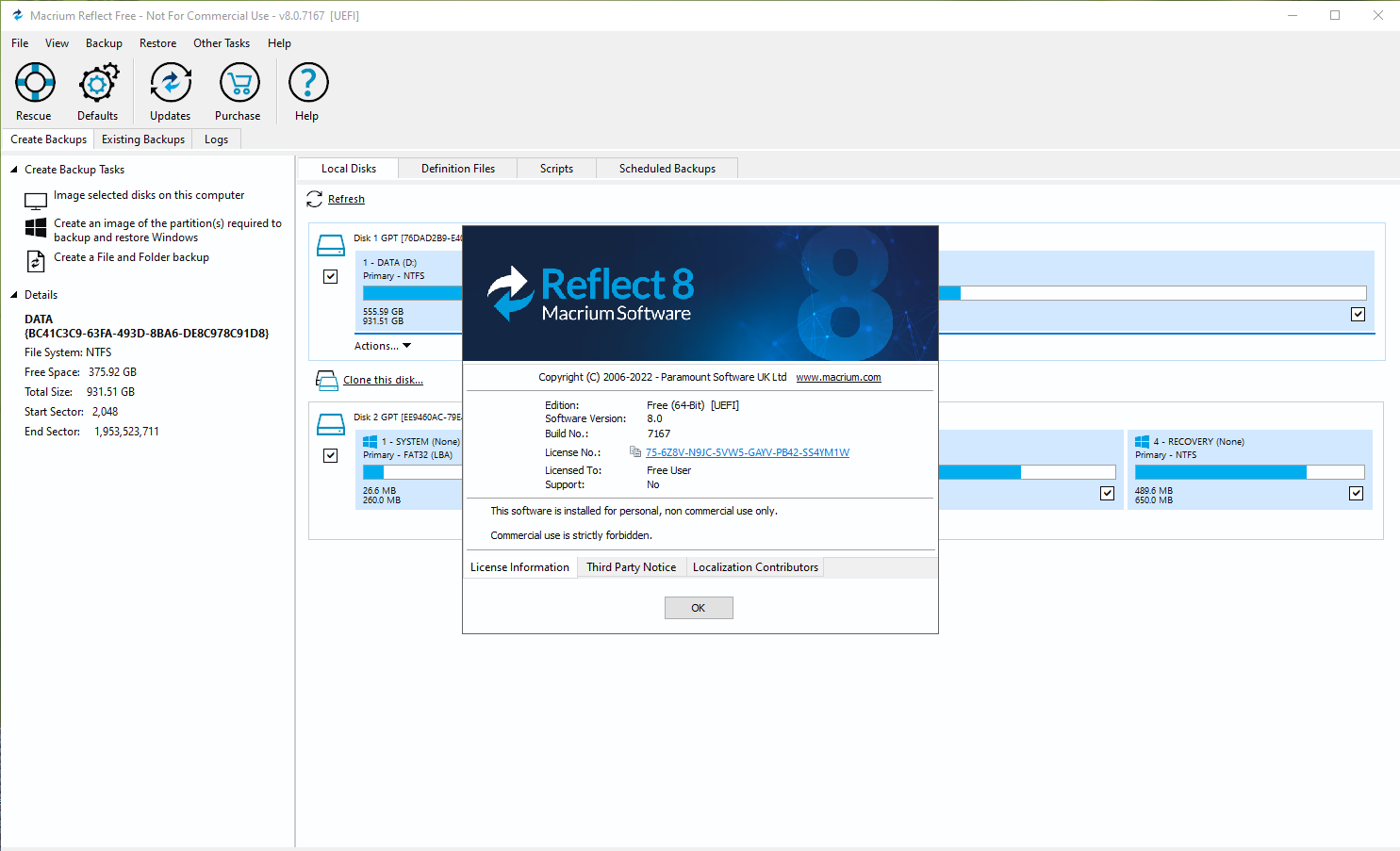Open the Restore menu

(157, 43)
